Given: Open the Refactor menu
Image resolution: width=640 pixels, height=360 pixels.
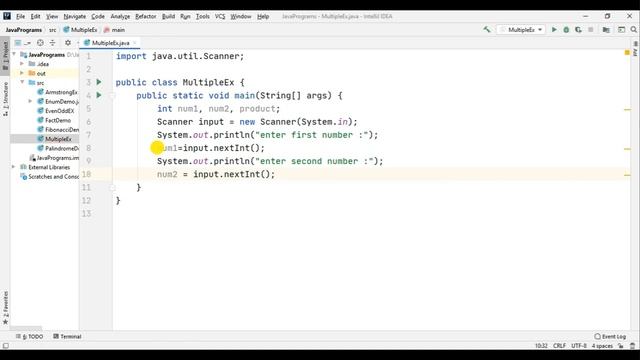Looking at the screenshot, I should (146, 16).
